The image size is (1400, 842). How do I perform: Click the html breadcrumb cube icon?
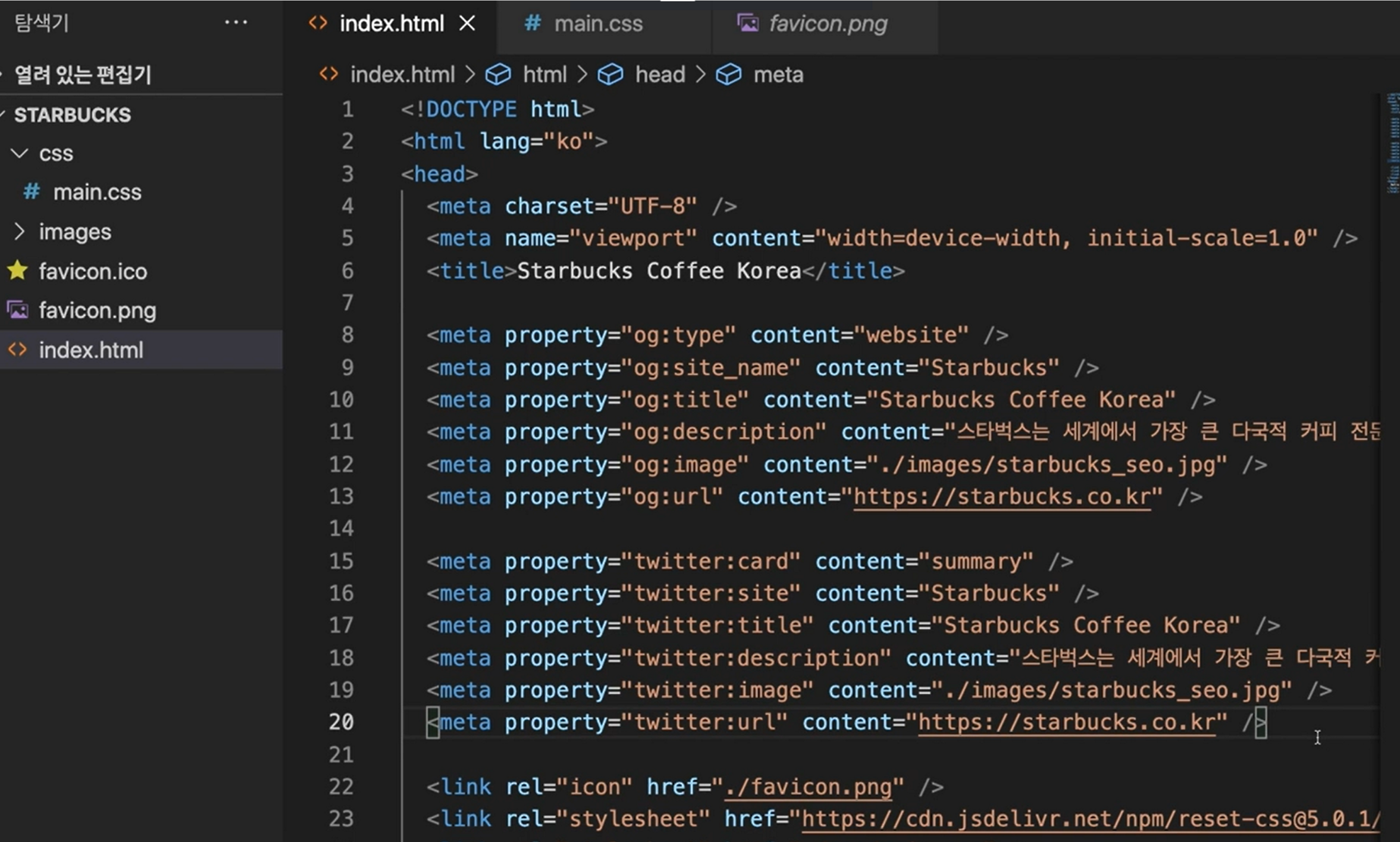pyautogui.click(x=498, y=75)
